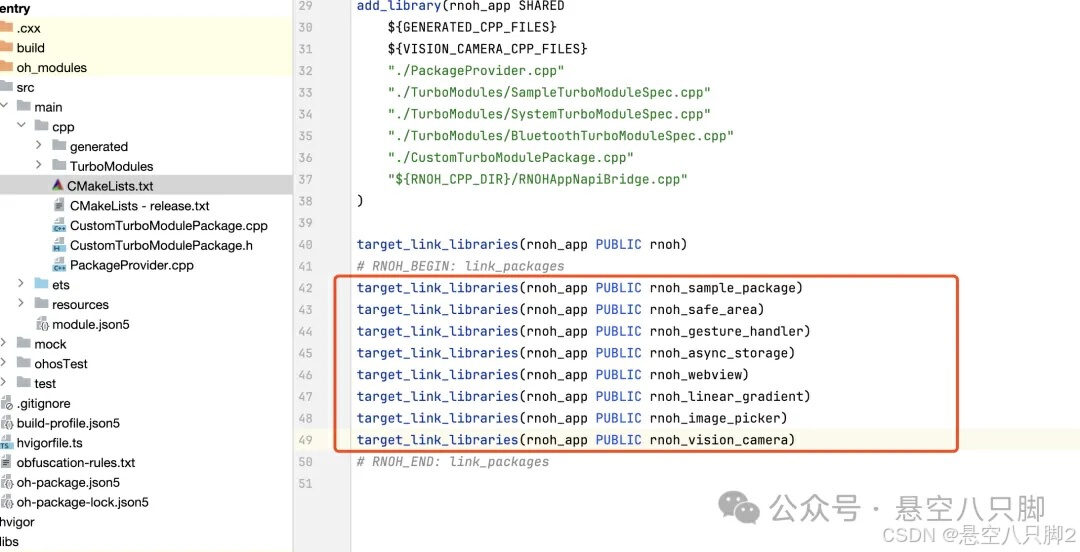Screen dimensions: 1080x552
Task: Click the obfuscation-rules.txt file icon
Action: 6,462
